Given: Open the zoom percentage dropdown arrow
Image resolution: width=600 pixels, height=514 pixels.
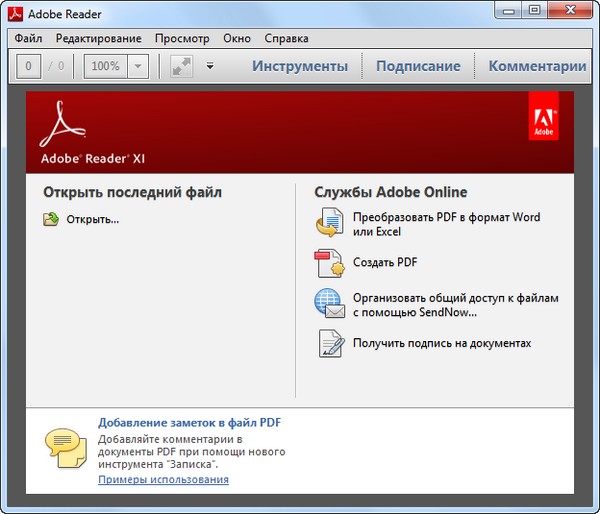Looking at the screenshot, I should tap(138, 67).
